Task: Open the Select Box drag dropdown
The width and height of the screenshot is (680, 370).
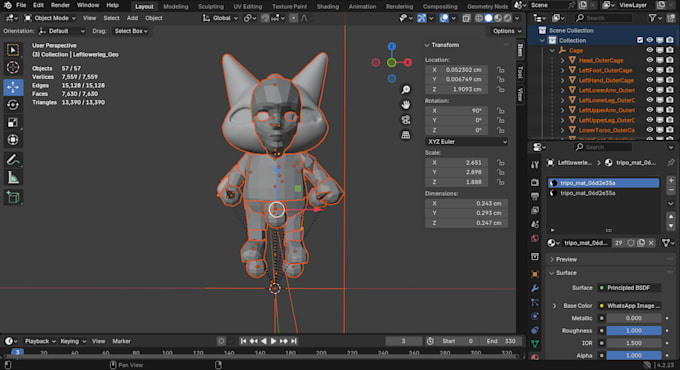Action: 131,31
